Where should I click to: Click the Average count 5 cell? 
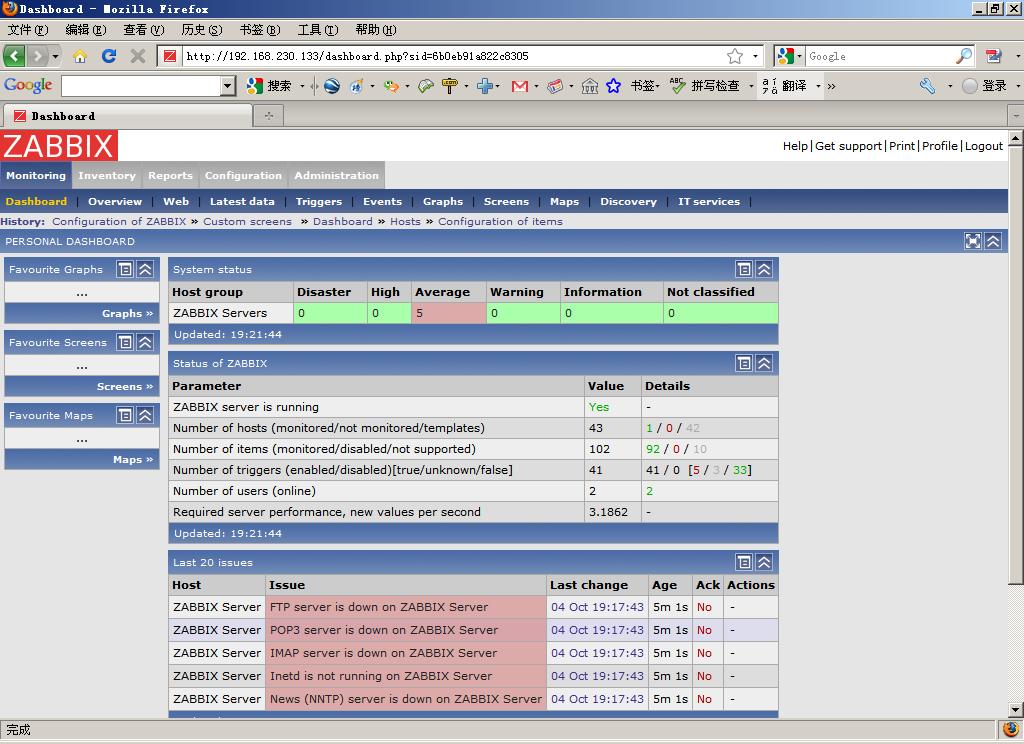449,313
